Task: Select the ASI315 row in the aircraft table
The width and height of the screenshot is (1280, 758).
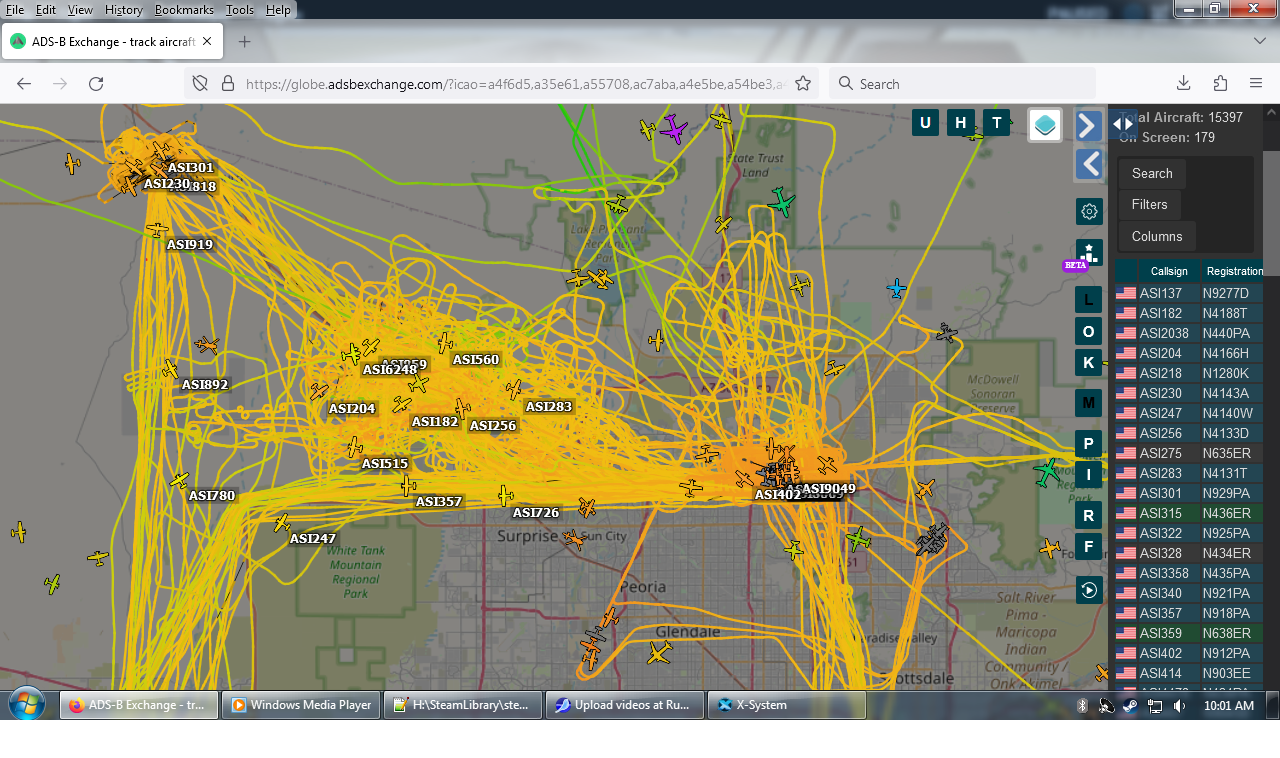Action: (x=1189, y=513)
